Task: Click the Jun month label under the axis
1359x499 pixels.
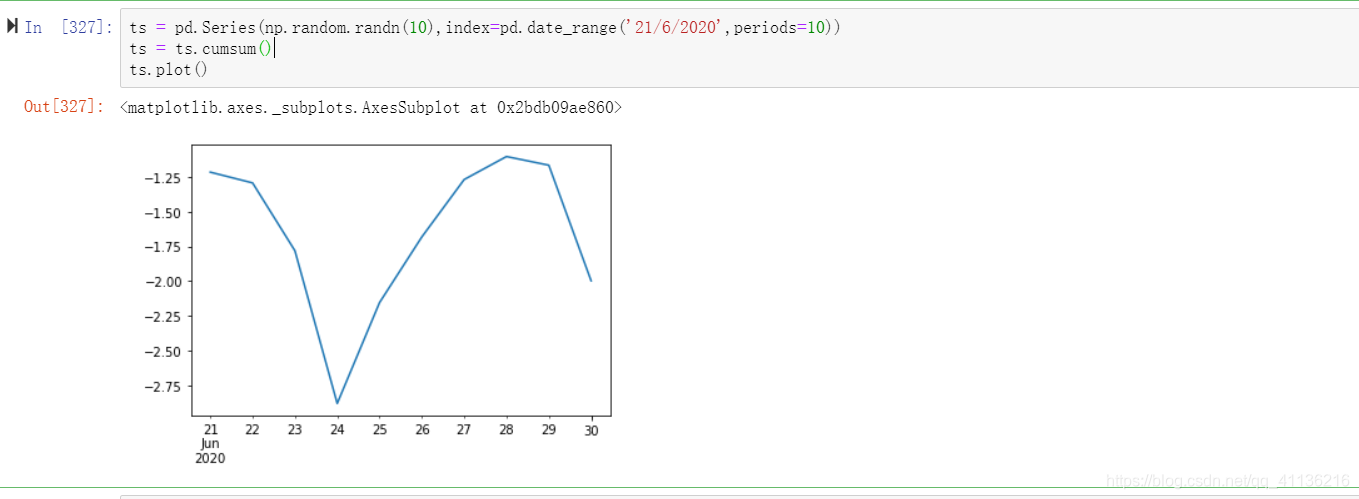Action: pyautogui.click(x=210, y=443)
